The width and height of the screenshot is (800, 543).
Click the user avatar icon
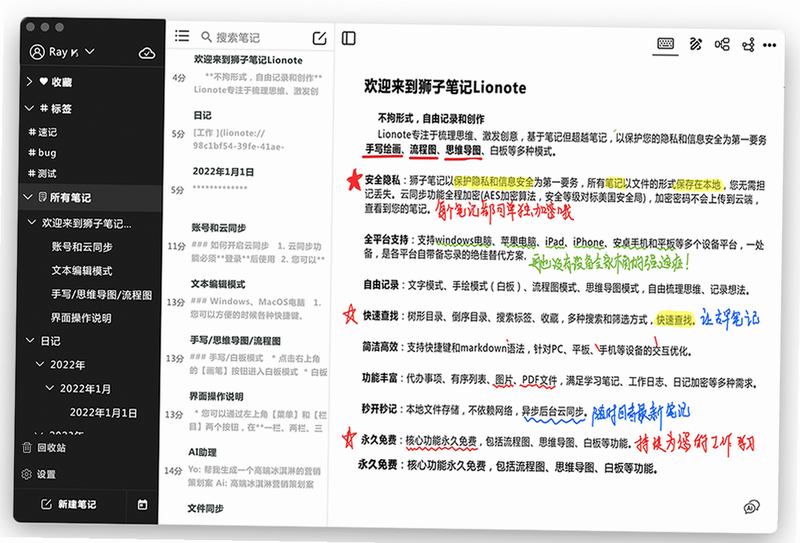point(37,52)
